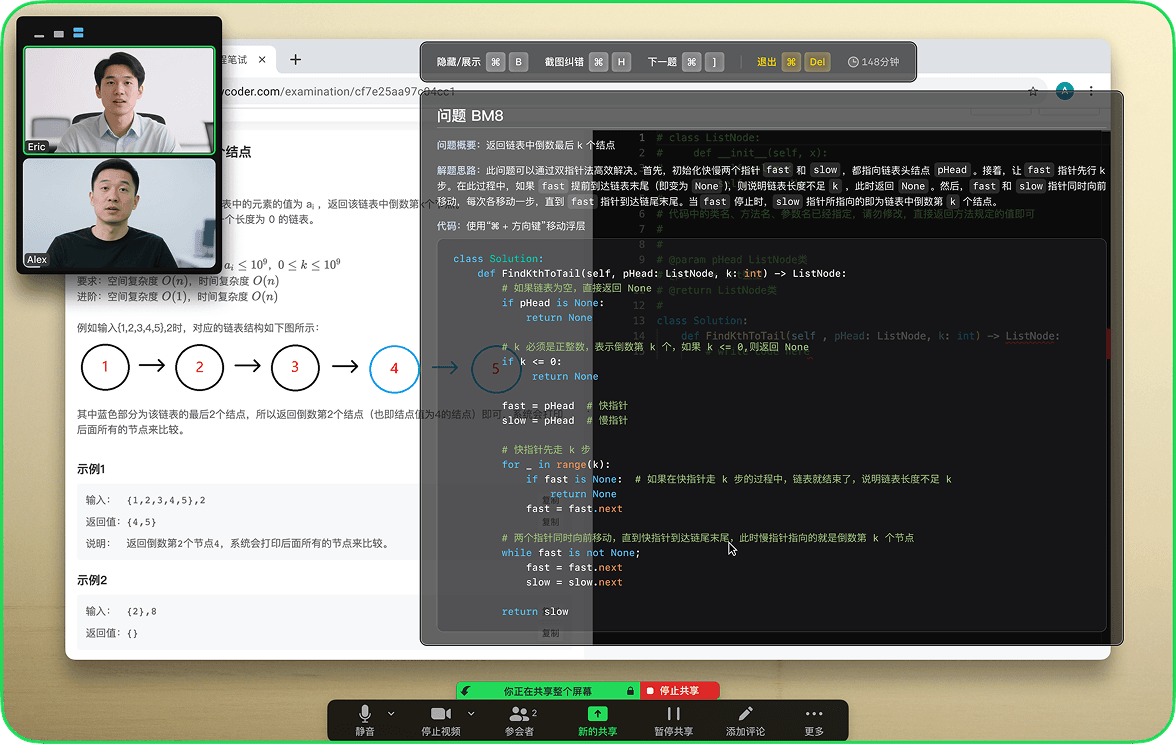This screenshot has width=1176, height=745.
Task: Click the 示例2 heading
Action: tap(92, 580)
